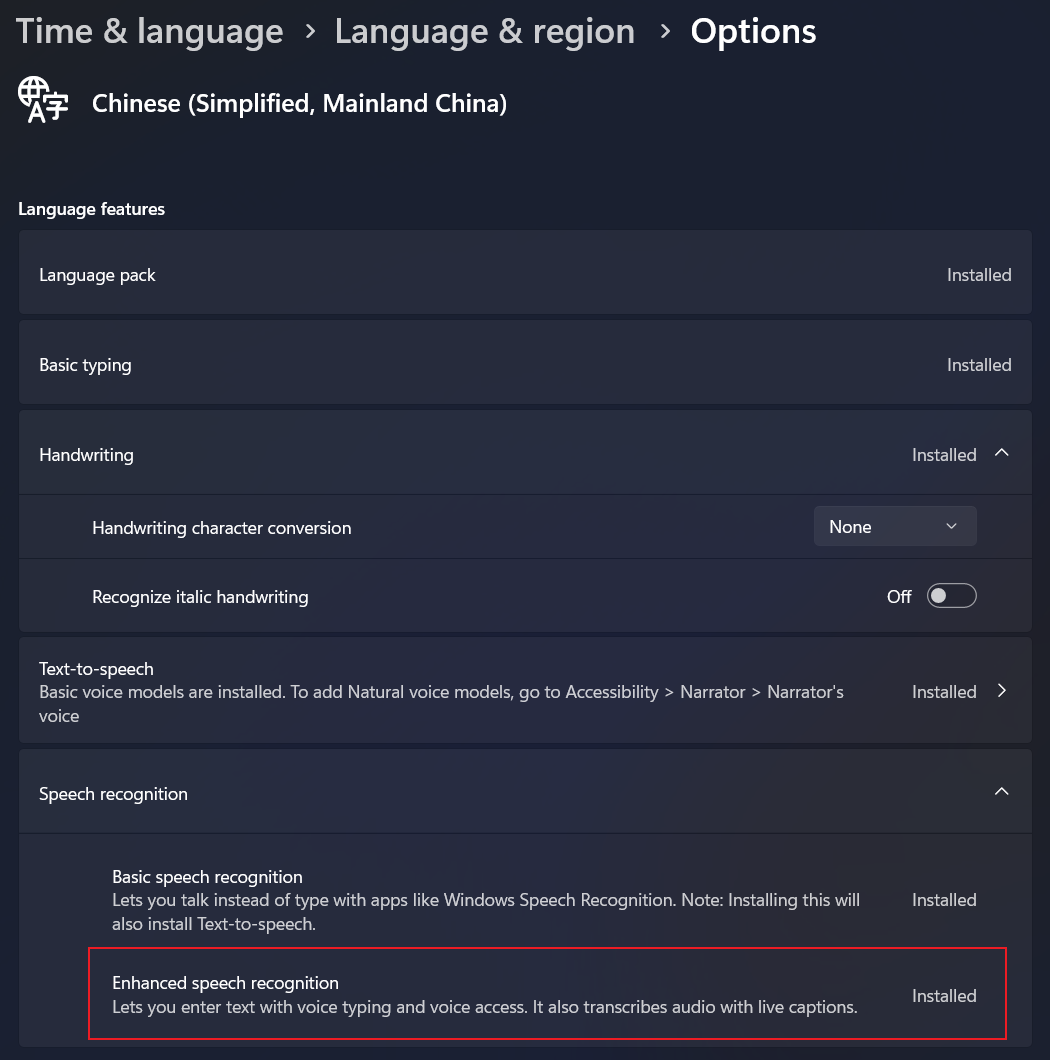Open Text-to-speech details via right chevron
This screenshot has width=1050, height=1060.
coord(1001,690)
